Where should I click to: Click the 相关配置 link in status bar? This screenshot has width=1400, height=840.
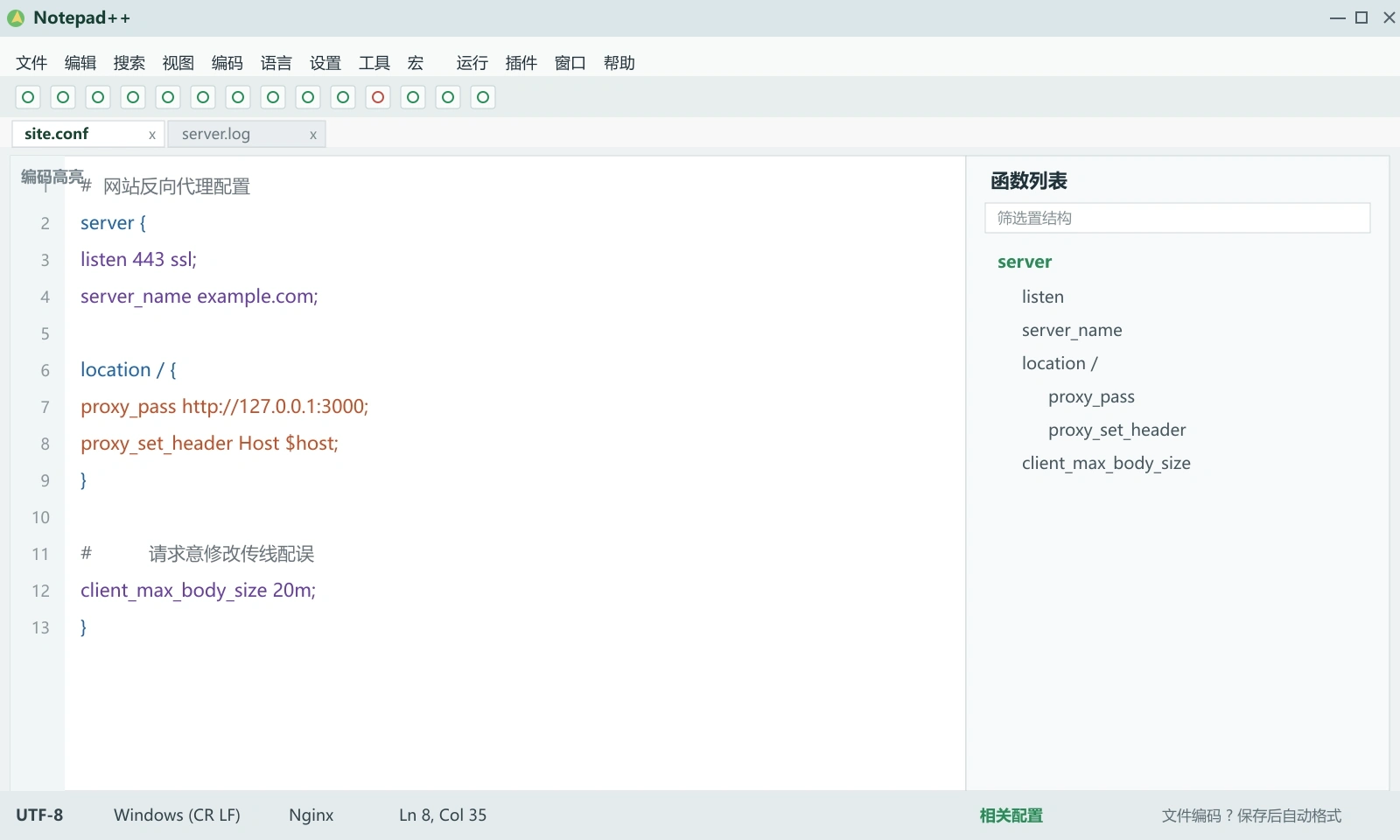click(x=1011, y=815)
